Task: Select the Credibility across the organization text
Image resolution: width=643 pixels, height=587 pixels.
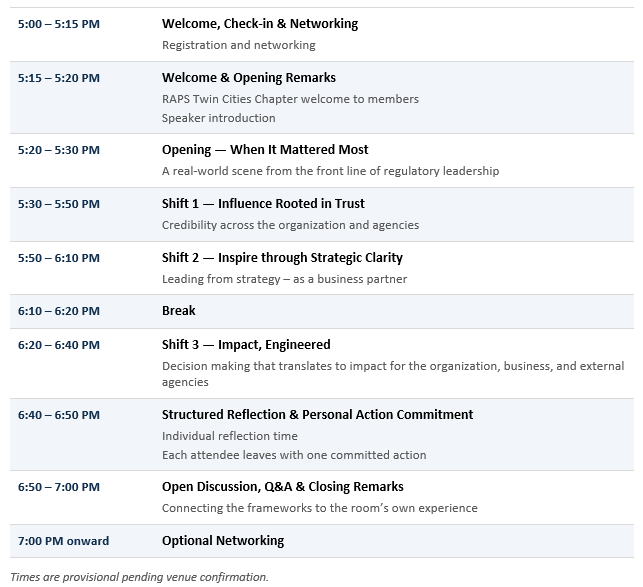Action: point(290,225)
